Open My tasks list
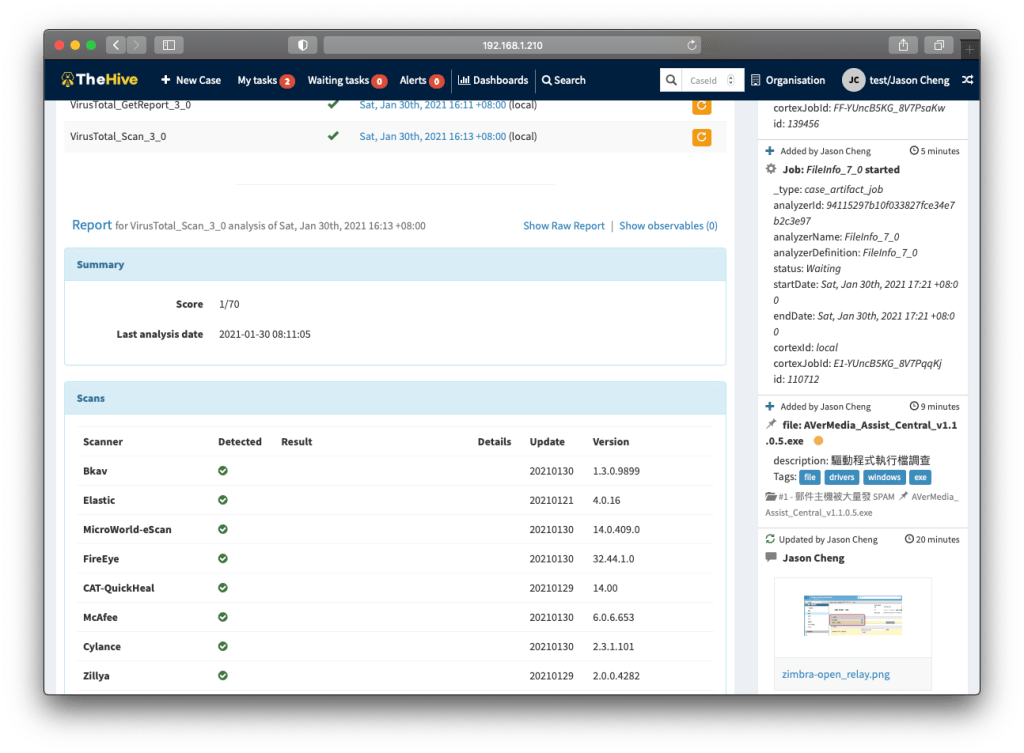Image resolution: width=1024 pixels, height=753 pixels. pyautogui.click(x=265, y=80)
